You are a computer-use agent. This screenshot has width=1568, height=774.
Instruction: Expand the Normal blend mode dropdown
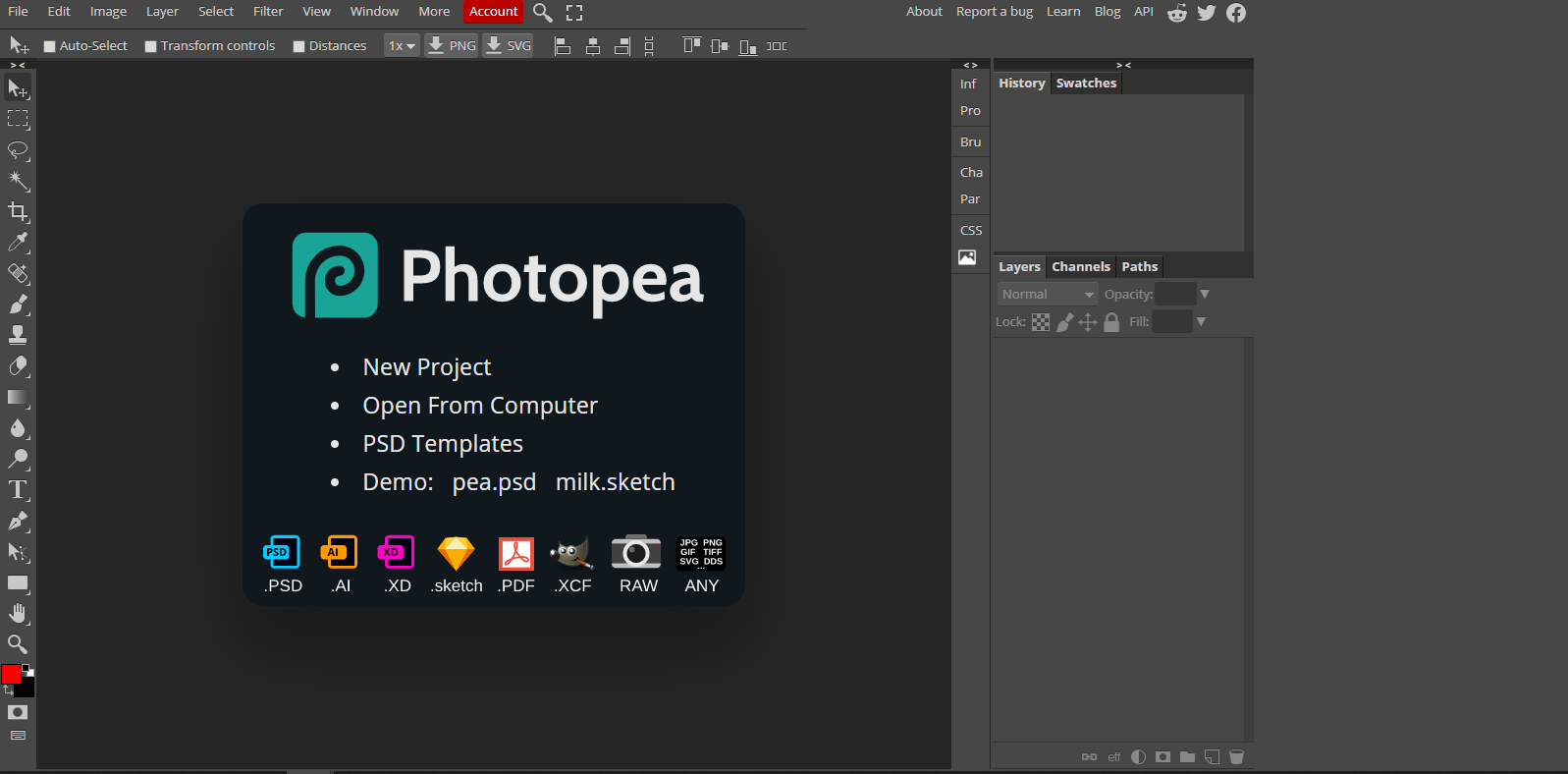1048,294
